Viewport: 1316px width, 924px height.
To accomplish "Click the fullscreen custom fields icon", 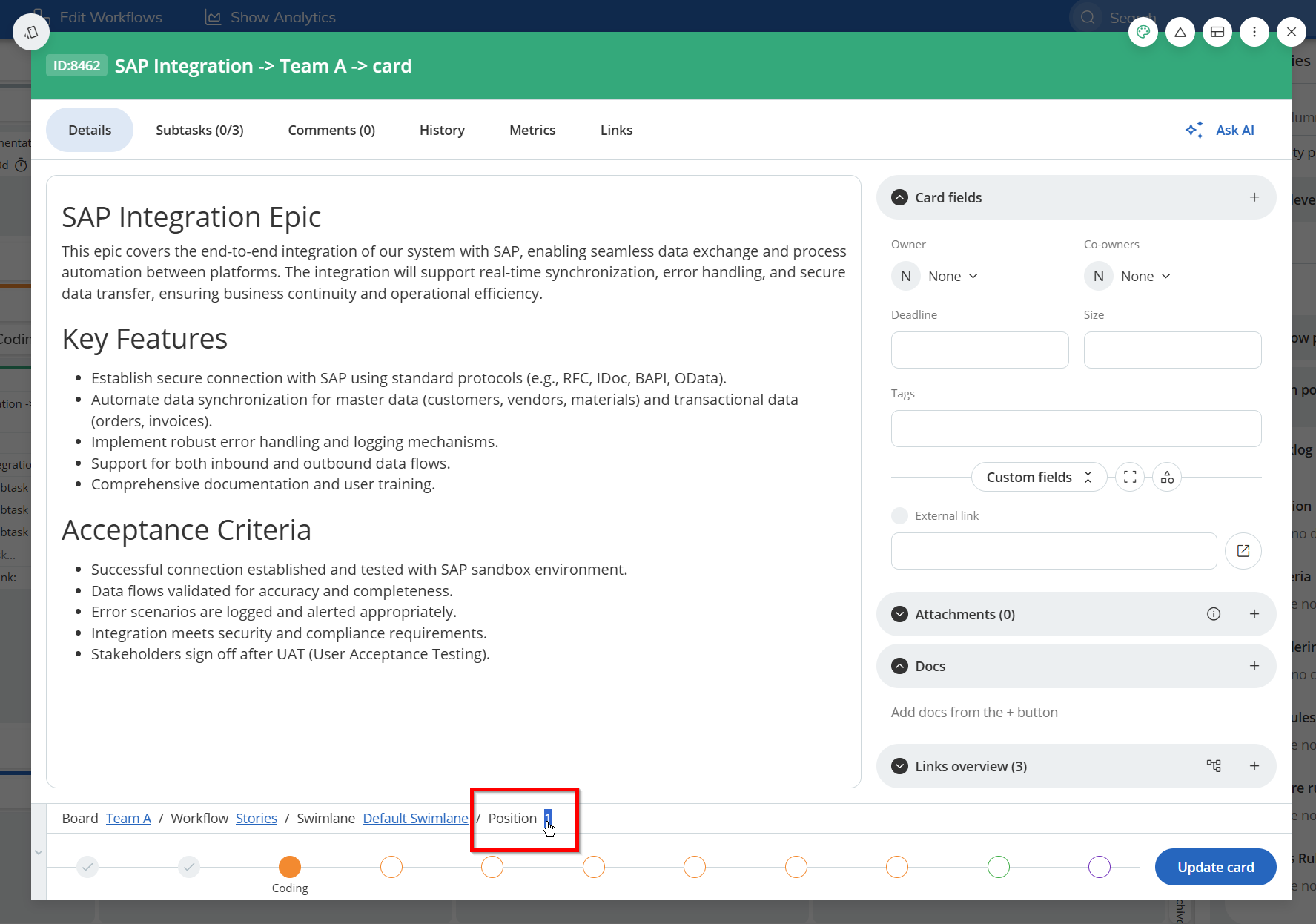I will tap(1129, 478).
